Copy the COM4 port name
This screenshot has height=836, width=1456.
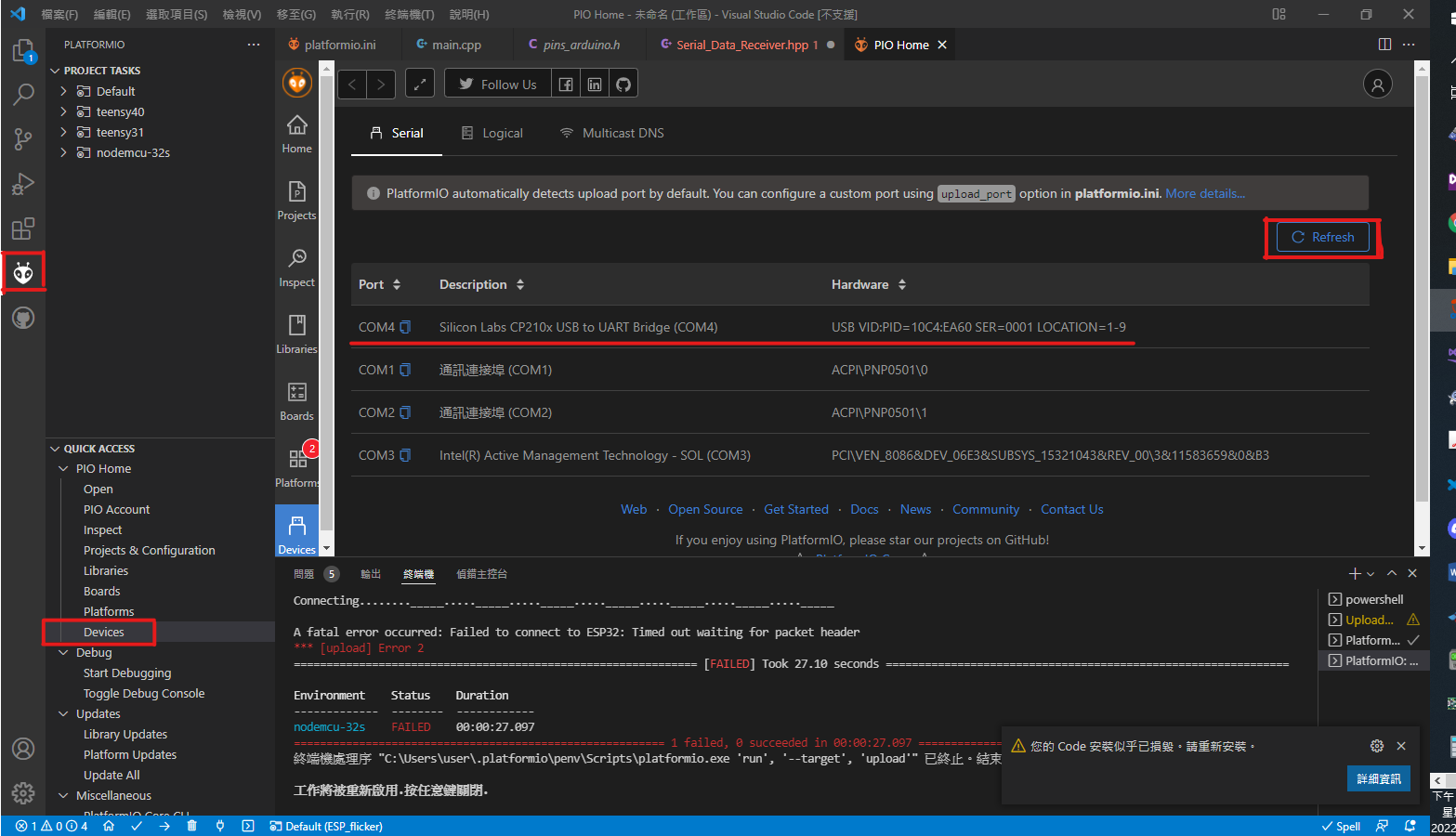tap(405, 327)
